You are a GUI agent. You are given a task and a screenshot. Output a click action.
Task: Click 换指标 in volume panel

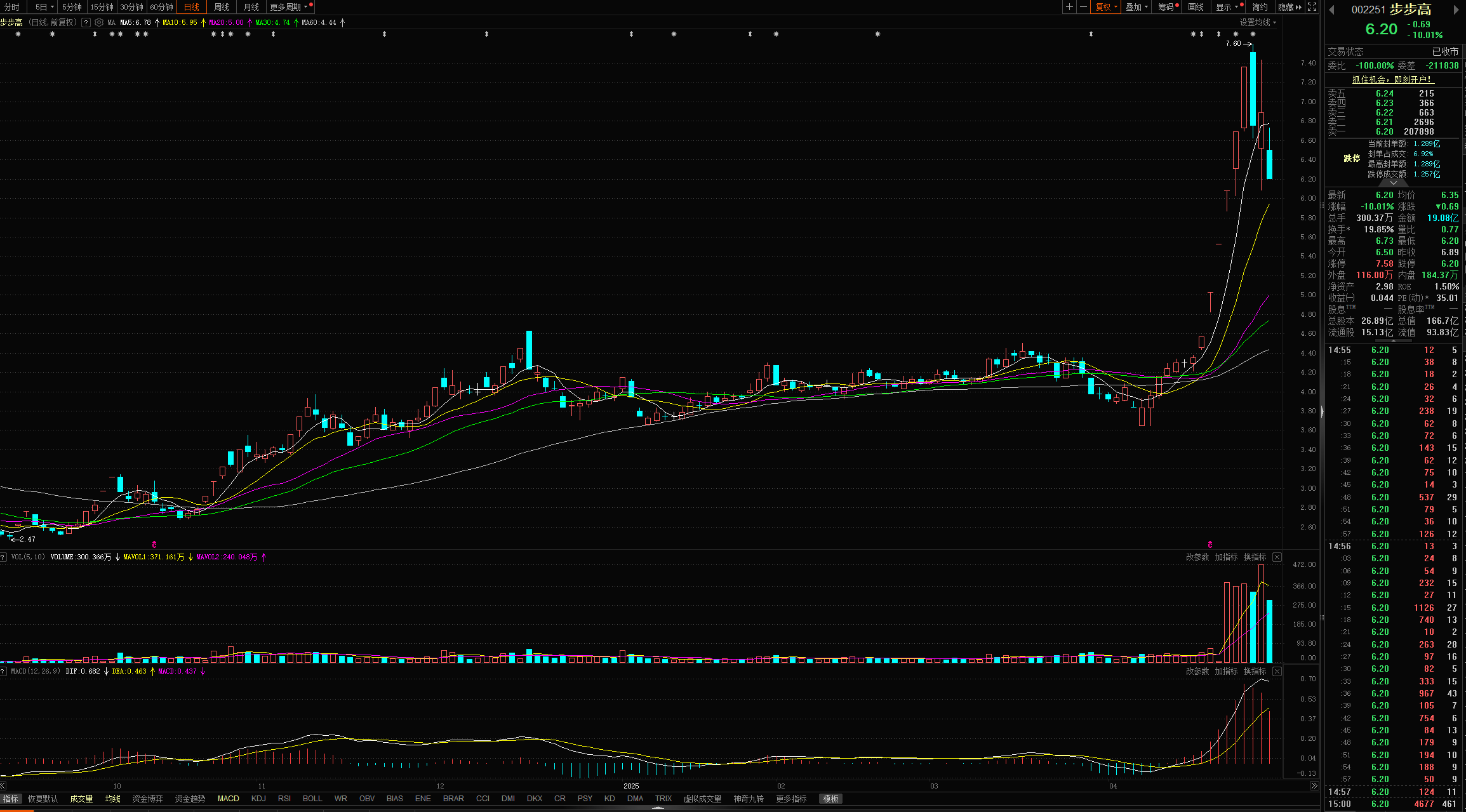click(x=1255, y=557)
